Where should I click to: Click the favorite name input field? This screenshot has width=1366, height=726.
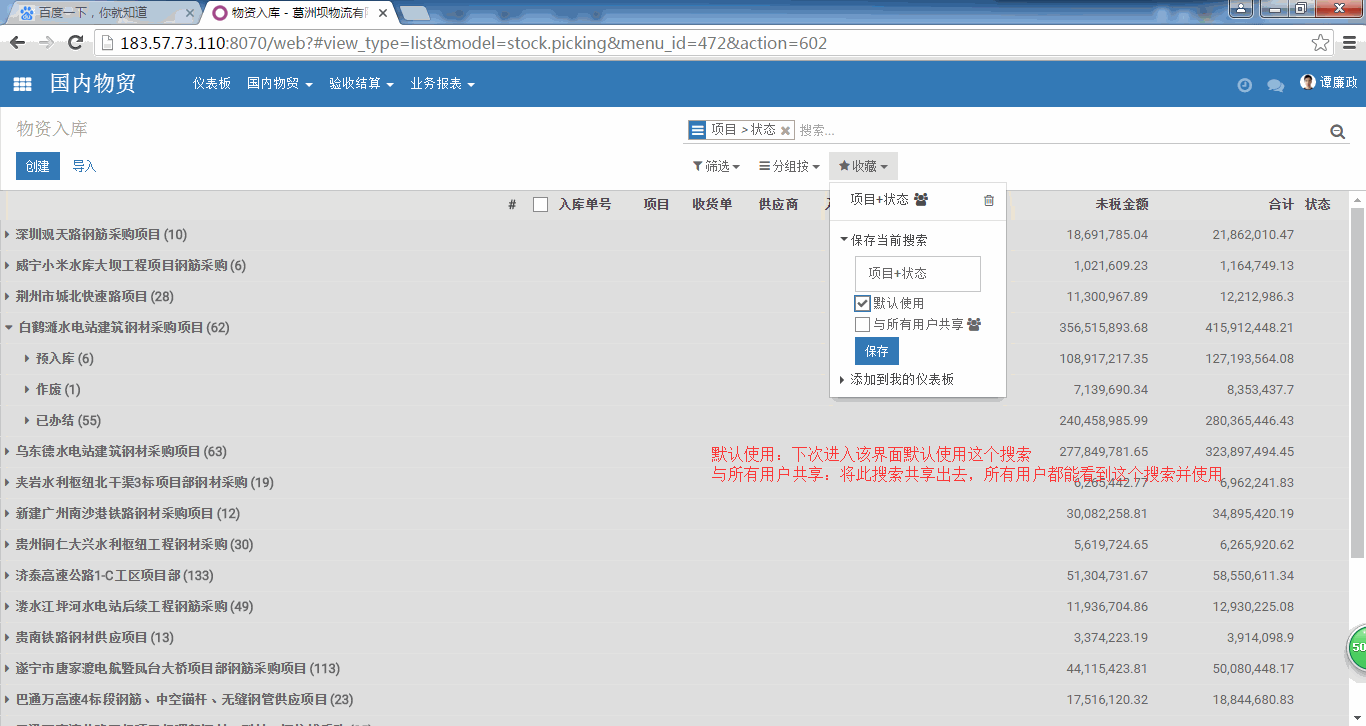917,273
